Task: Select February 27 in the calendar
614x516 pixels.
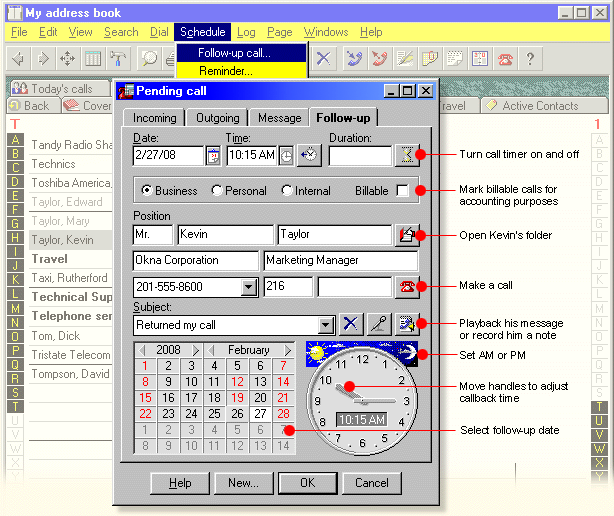Action: 260,413
